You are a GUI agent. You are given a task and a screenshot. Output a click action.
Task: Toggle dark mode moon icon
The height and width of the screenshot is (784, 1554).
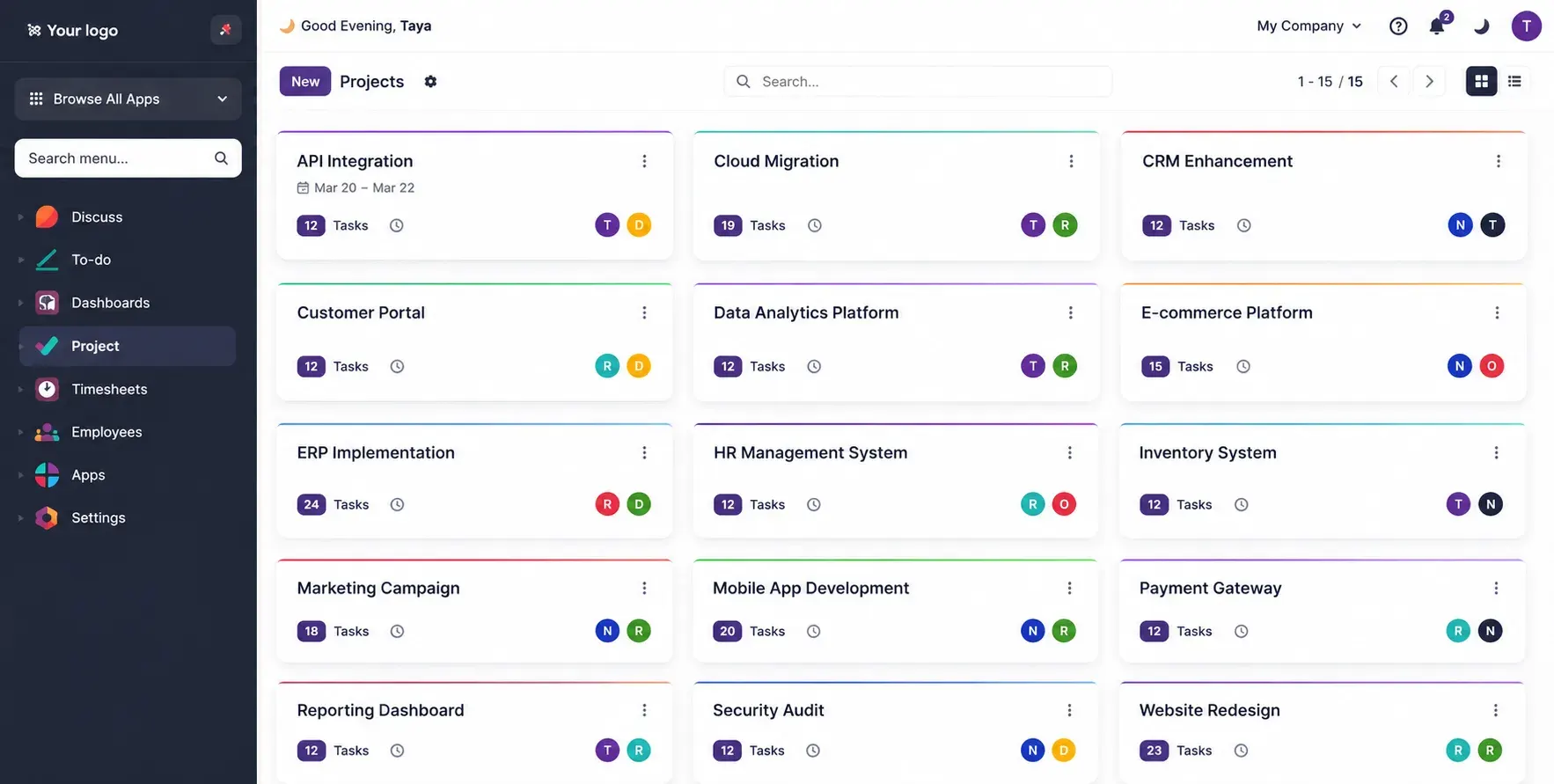[x=1482, y=26]
